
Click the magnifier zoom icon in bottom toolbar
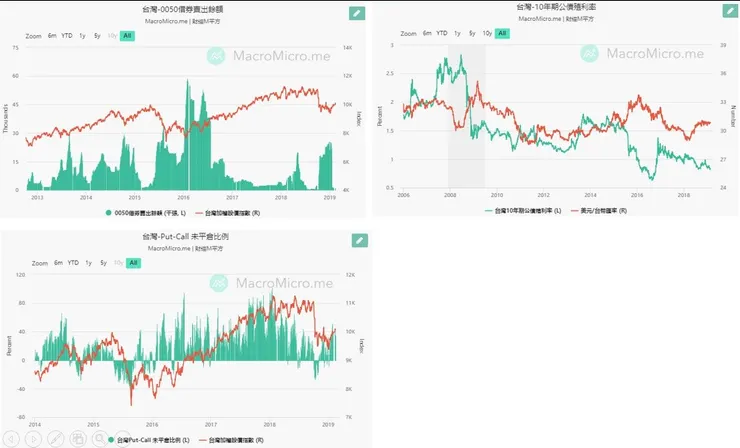coord(98,438)
